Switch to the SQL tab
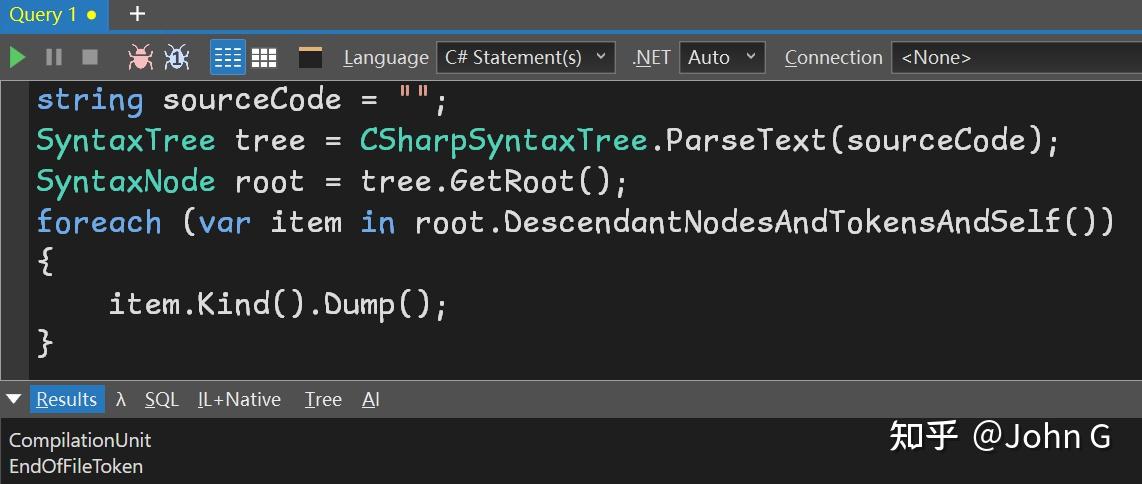Image resolution: width=1142 pixels, height=484 pixels. tap(161, 399)
